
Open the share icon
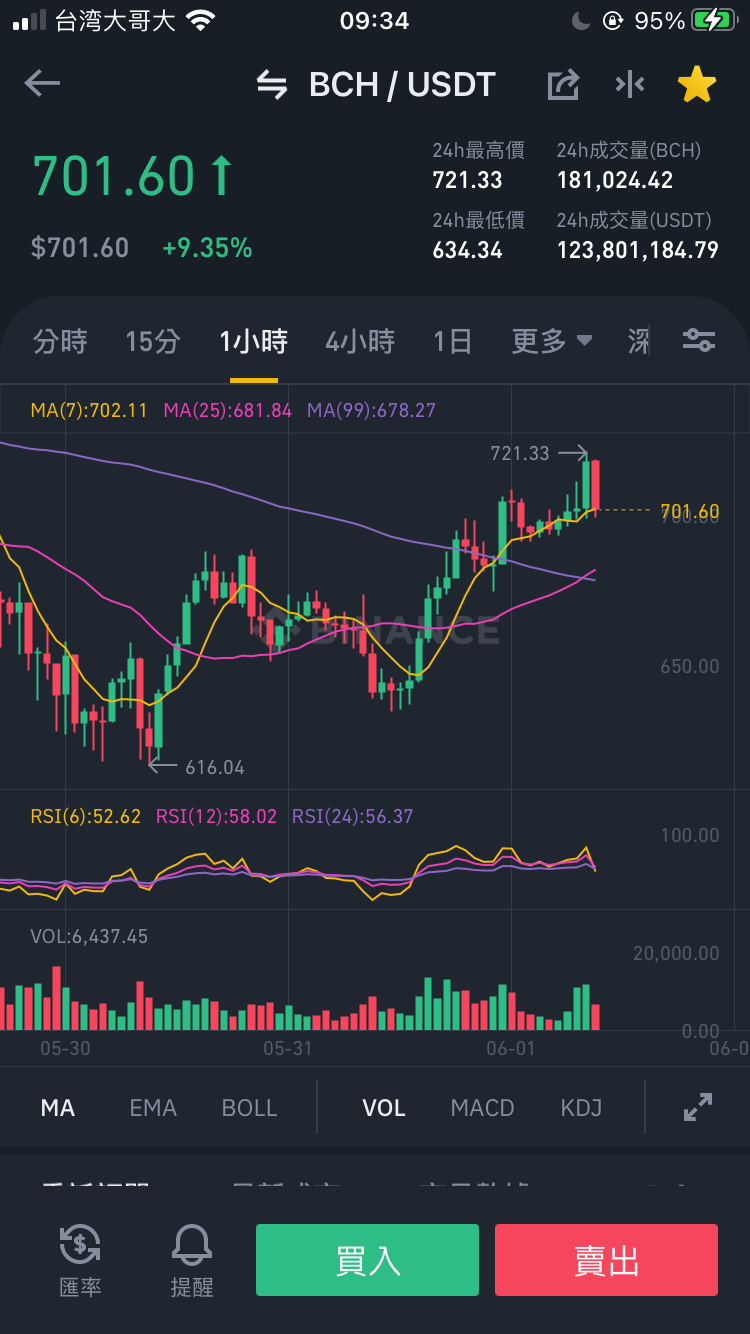point(563,85)
